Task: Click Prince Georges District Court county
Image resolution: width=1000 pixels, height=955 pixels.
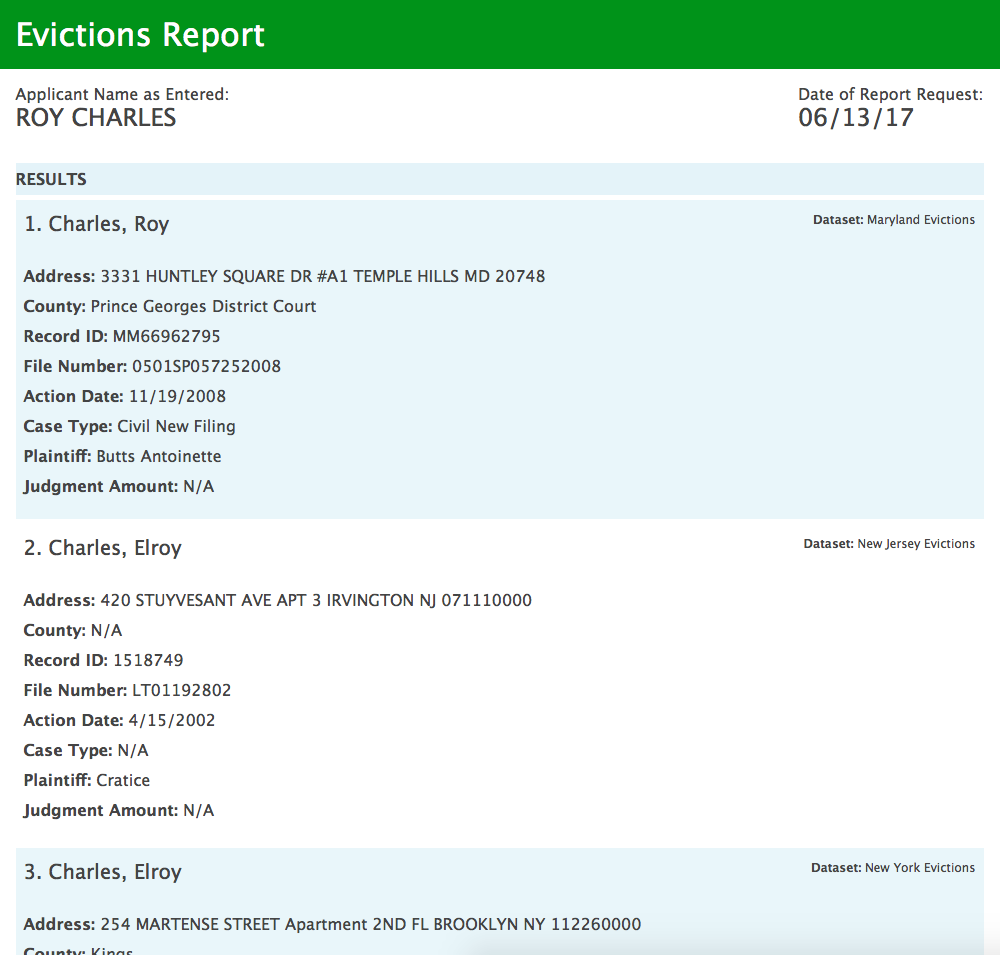Action: coord(170,307)
